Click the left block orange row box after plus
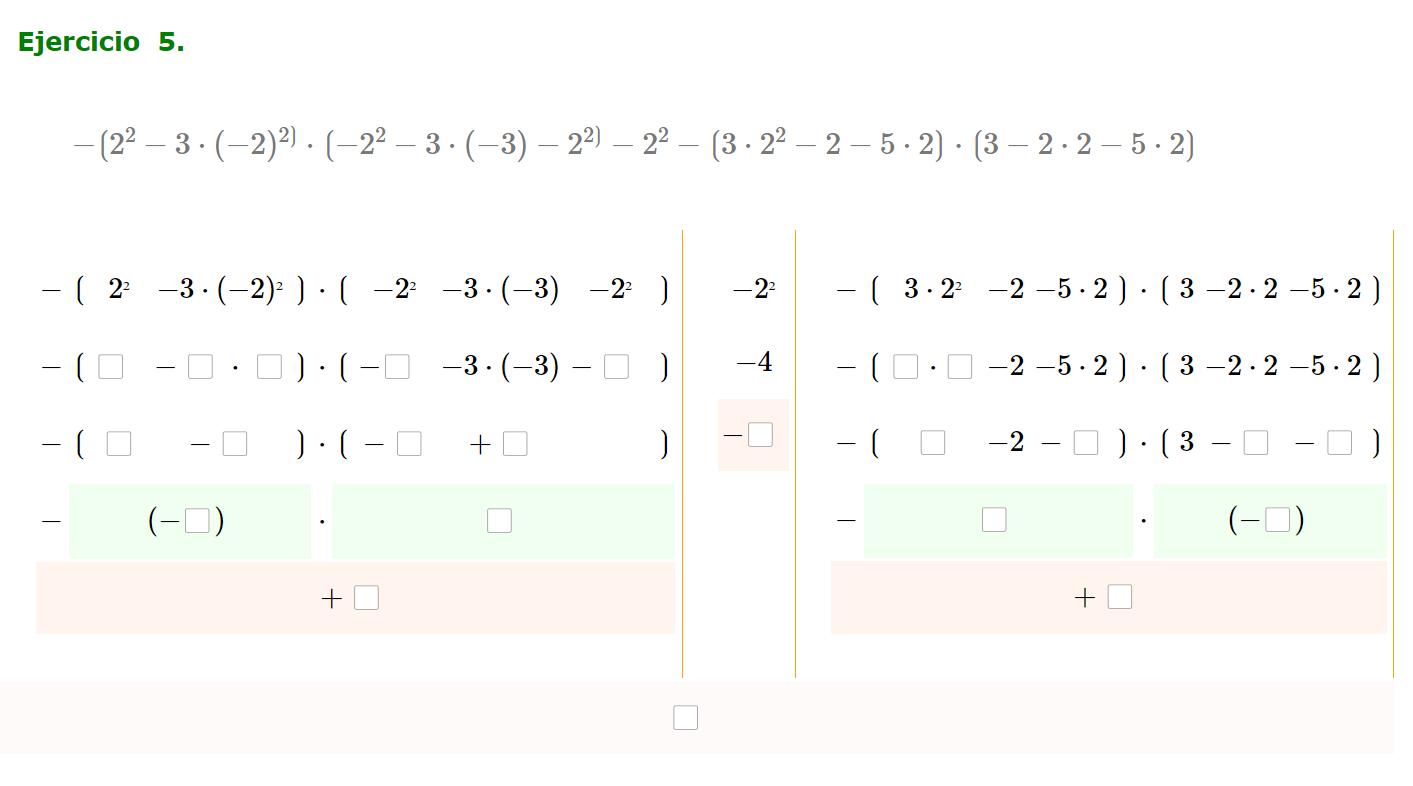The width and height of the screenshot is (1413, 786). [366, 598]
